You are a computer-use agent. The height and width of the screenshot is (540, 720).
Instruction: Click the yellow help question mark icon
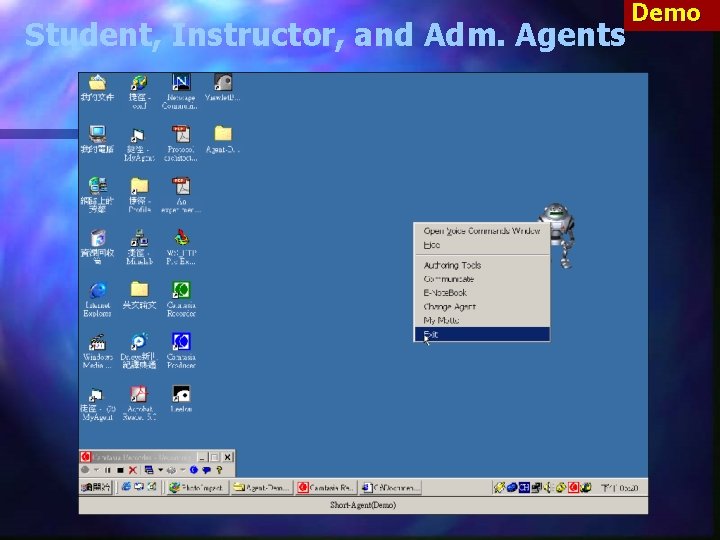219,470
